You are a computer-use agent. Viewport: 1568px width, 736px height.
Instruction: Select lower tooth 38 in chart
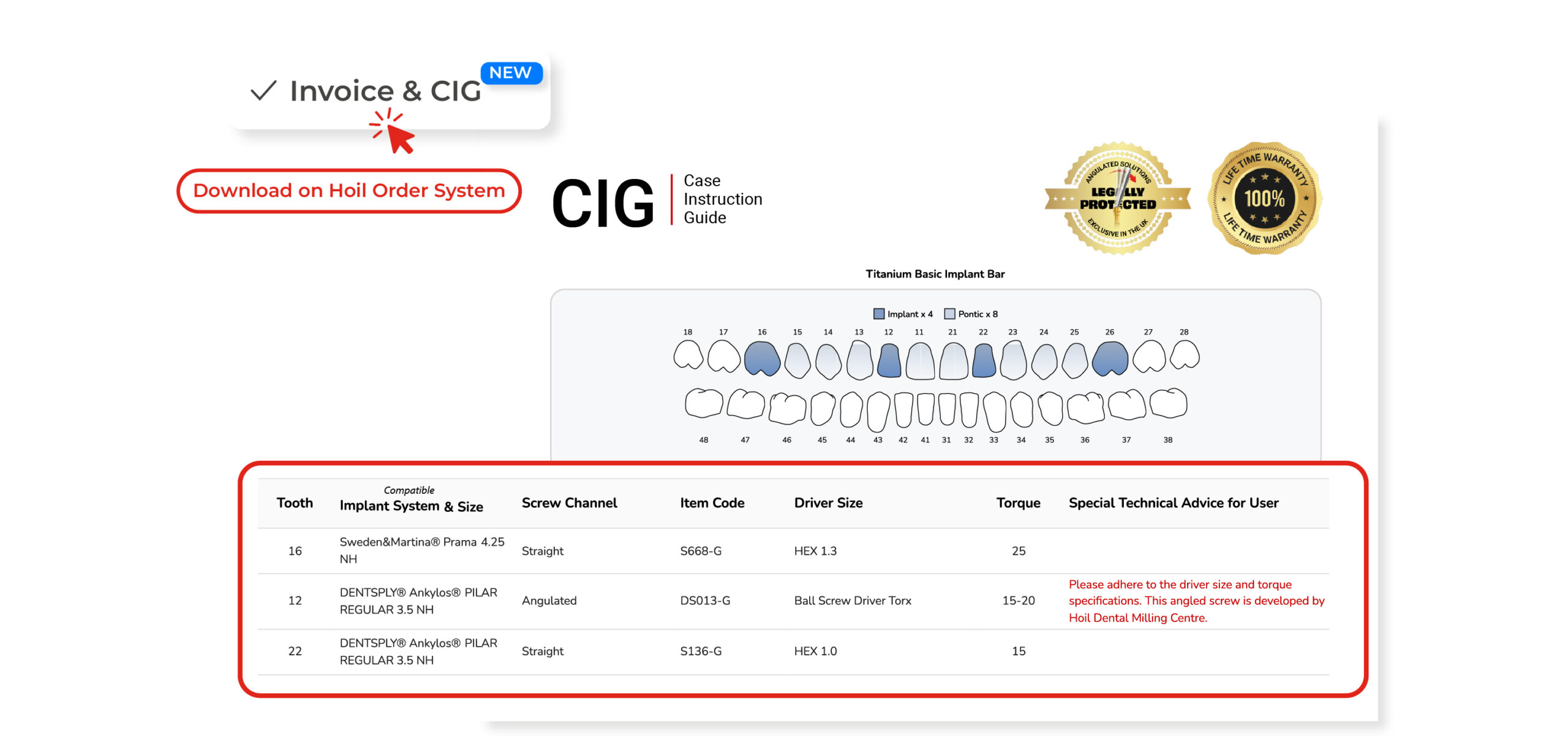click(1168, 403)
